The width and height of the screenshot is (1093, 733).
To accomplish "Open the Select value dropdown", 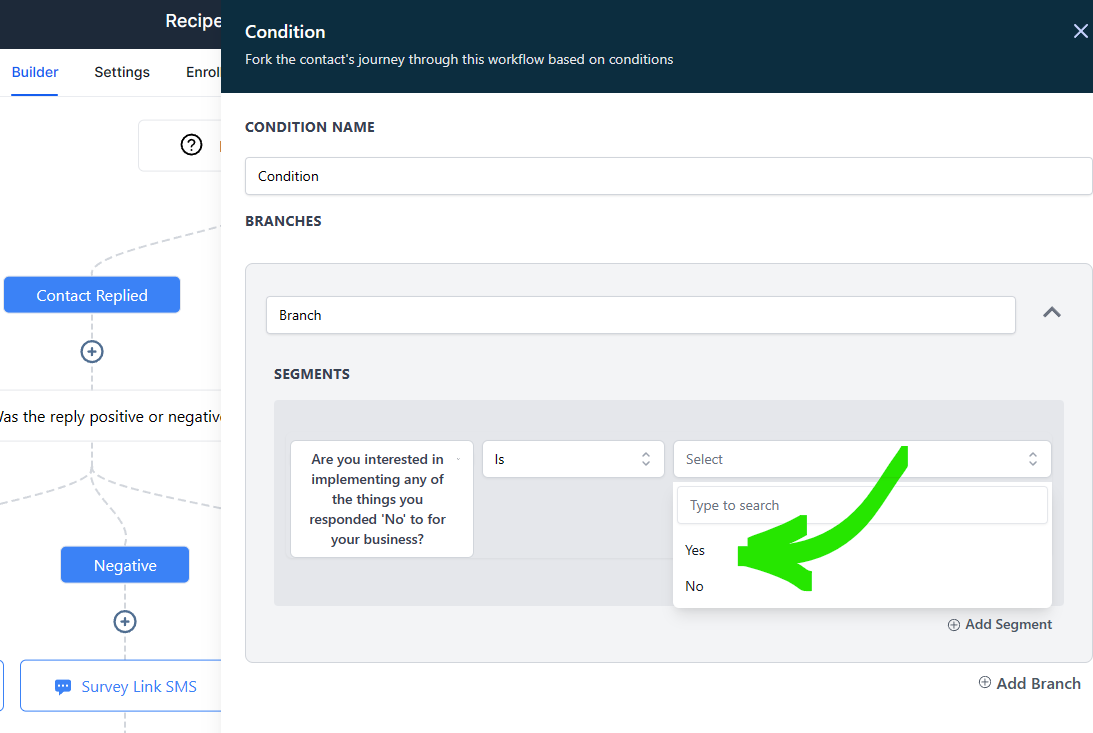I will (861, 459).
